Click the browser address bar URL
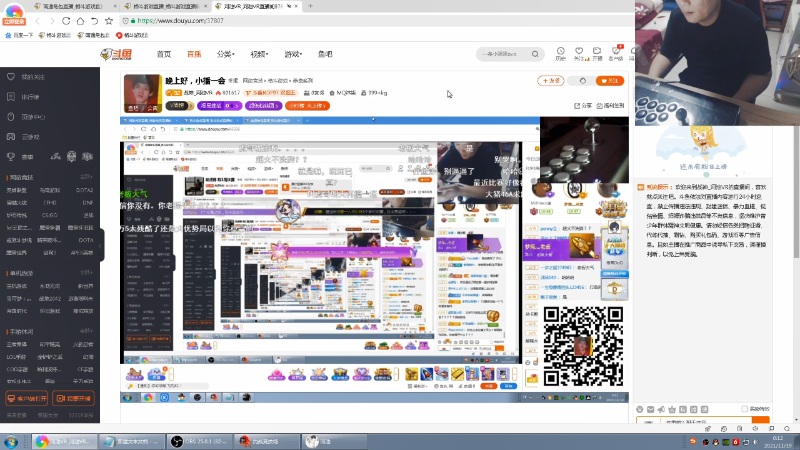 pos(180,21)
